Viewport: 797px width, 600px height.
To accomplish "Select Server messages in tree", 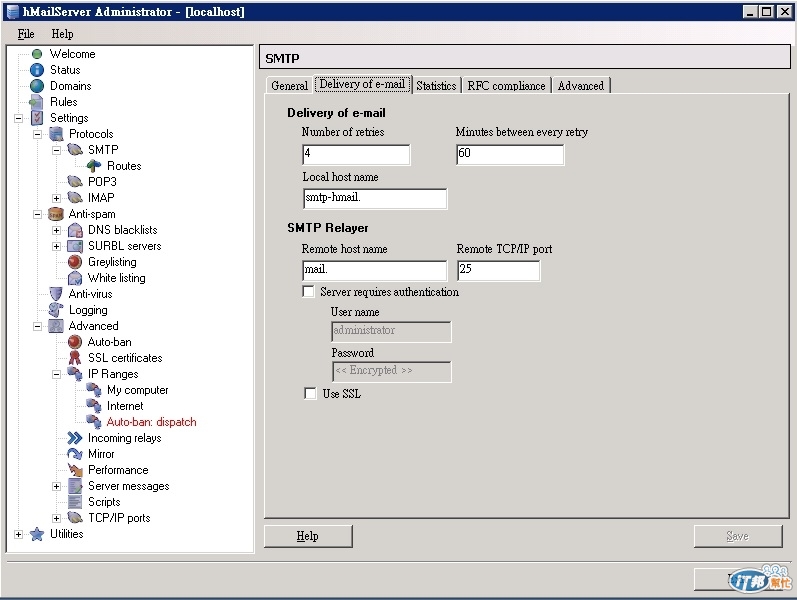I will coord(129,486).
